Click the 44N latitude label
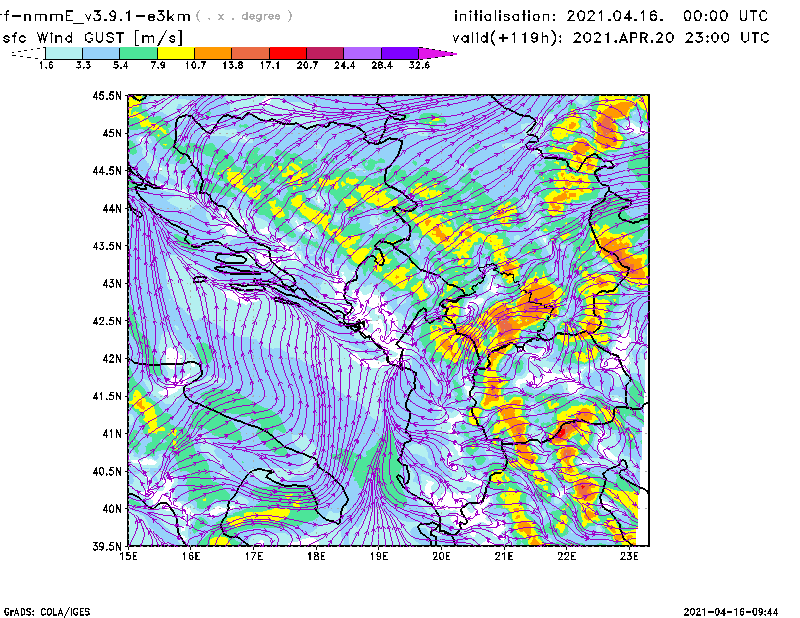The height and width of the screenshot is (618, 800). click(112, 208)
